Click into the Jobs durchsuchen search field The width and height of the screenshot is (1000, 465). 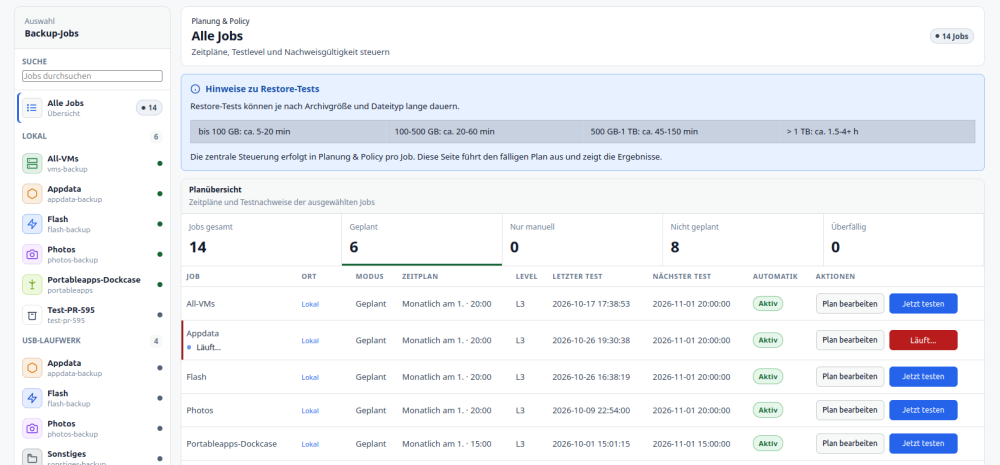click(x=92, y=76)
